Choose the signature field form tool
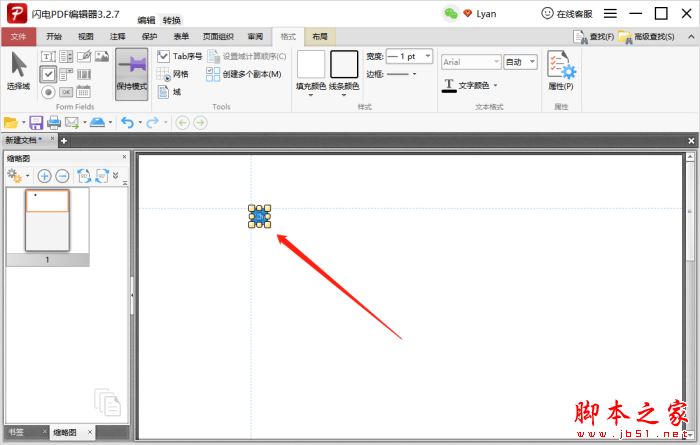 point(84,56)
